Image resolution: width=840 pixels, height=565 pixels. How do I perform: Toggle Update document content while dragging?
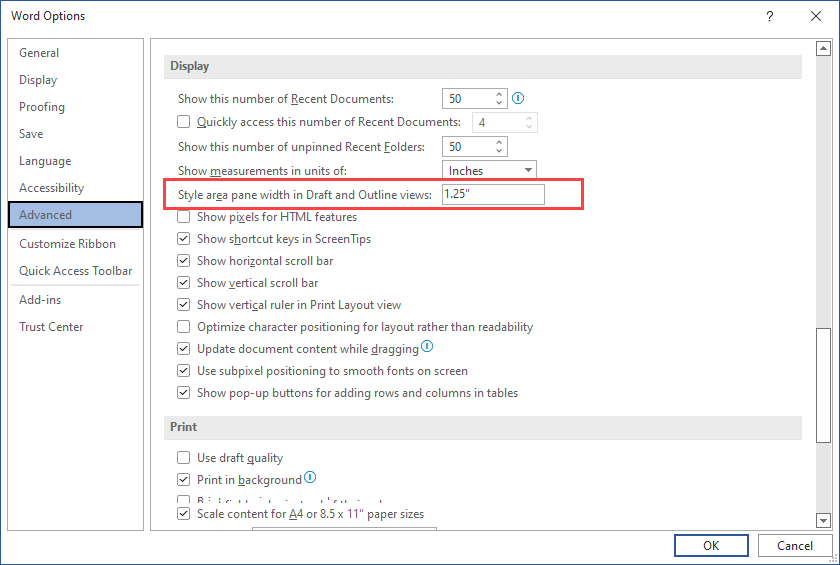183,349
